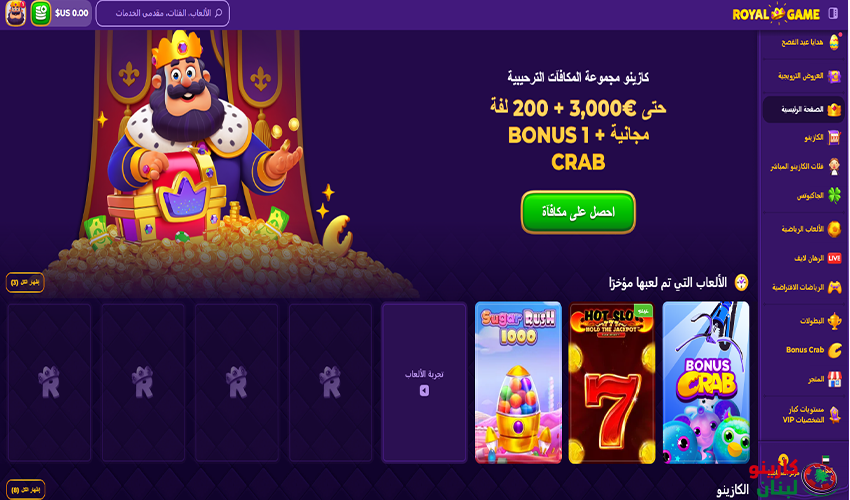The image size is (850, 500).
Task: Click the try games arrow card
Action: tap(424, 382)
